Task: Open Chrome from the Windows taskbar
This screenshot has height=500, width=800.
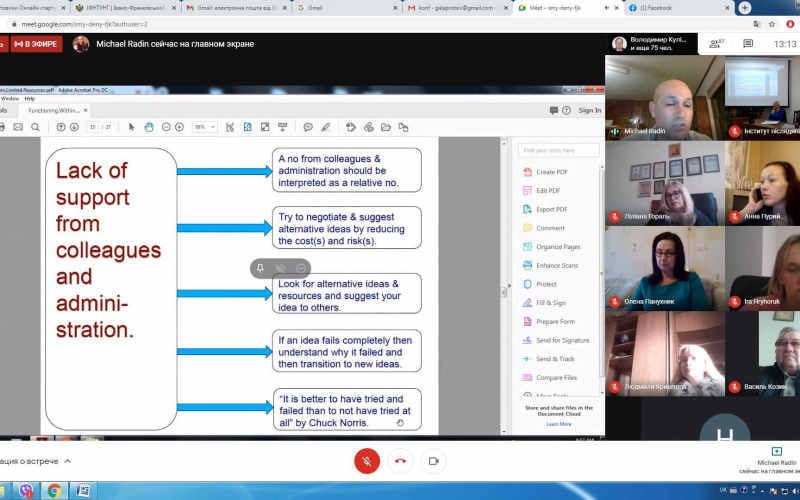Action: coord(54,491)
